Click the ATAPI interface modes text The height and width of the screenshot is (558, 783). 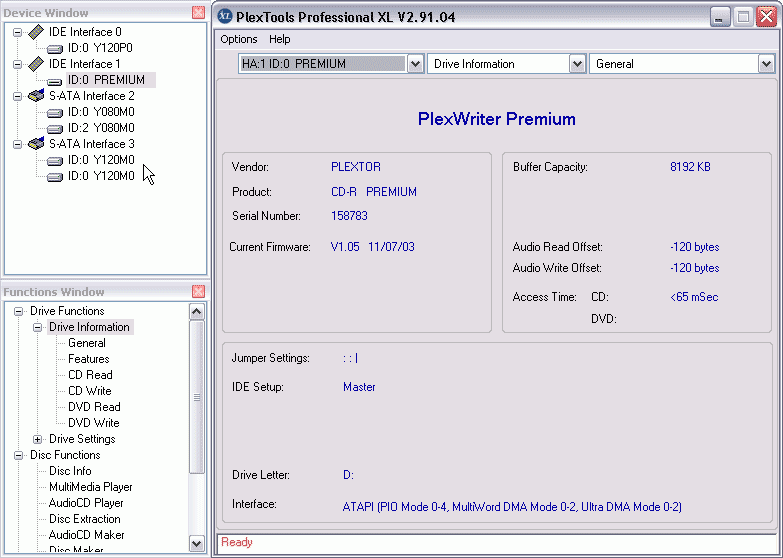(512, 507)
